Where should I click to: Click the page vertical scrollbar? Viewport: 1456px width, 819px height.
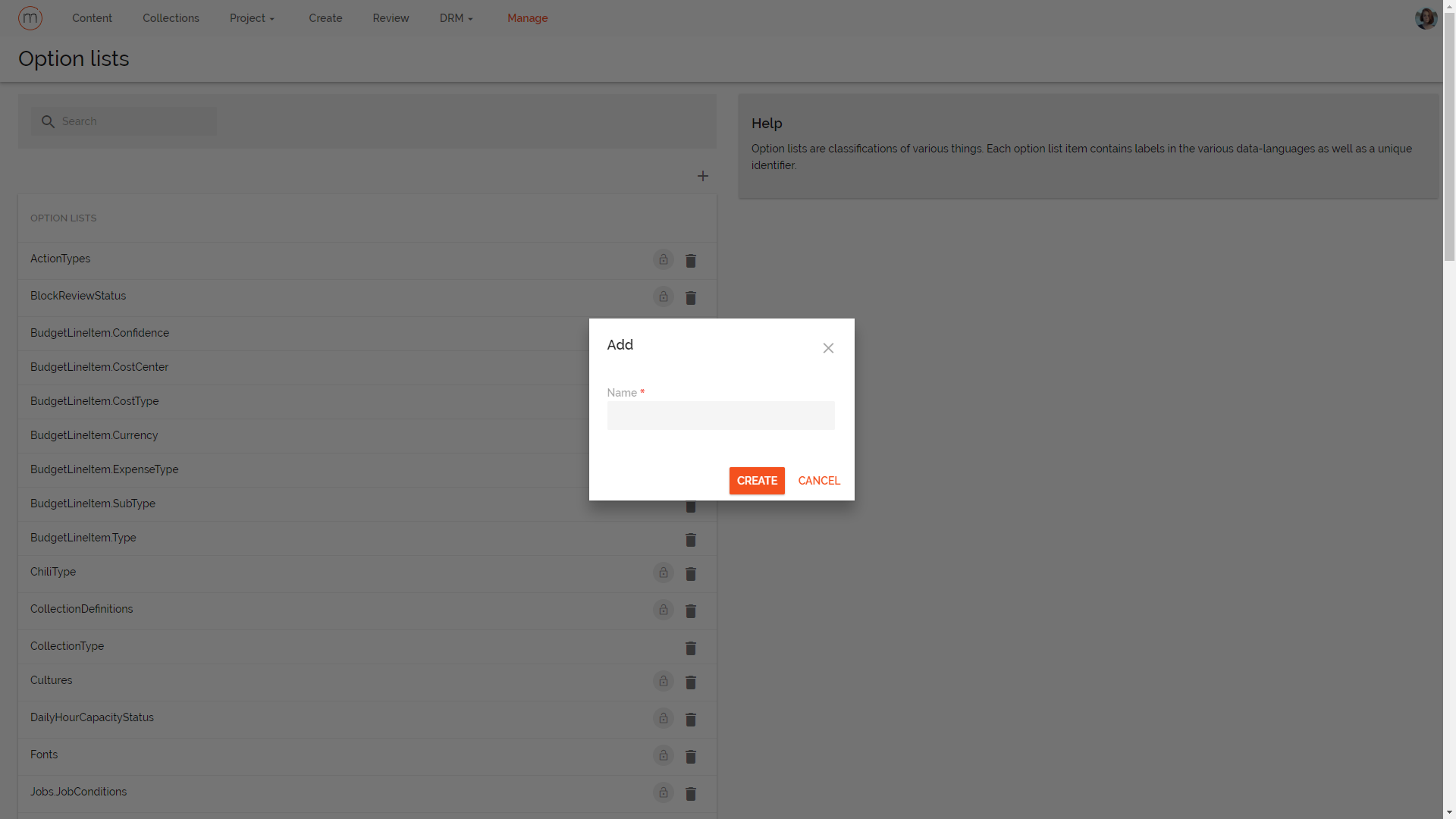click(1449, 136)
